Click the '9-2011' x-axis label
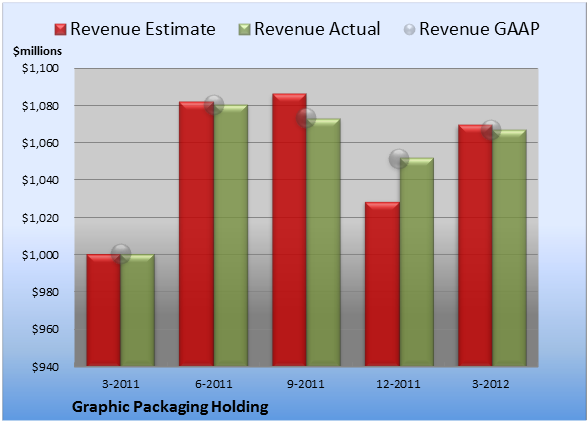The width and height of the screenshot is (588, 422). (306, 384)
